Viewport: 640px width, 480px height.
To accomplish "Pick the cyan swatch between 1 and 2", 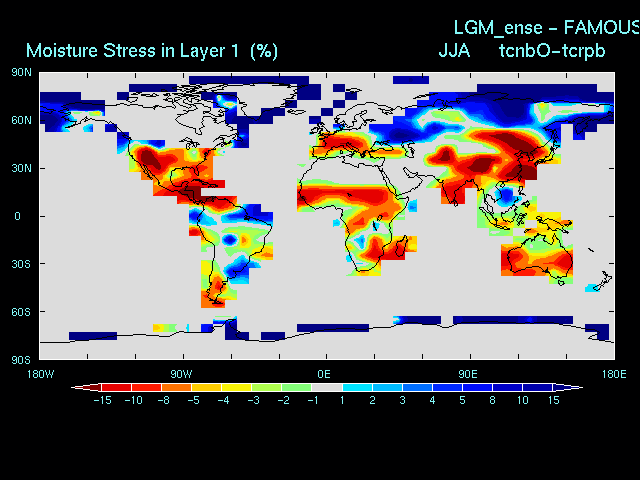I will pos(357,387).
